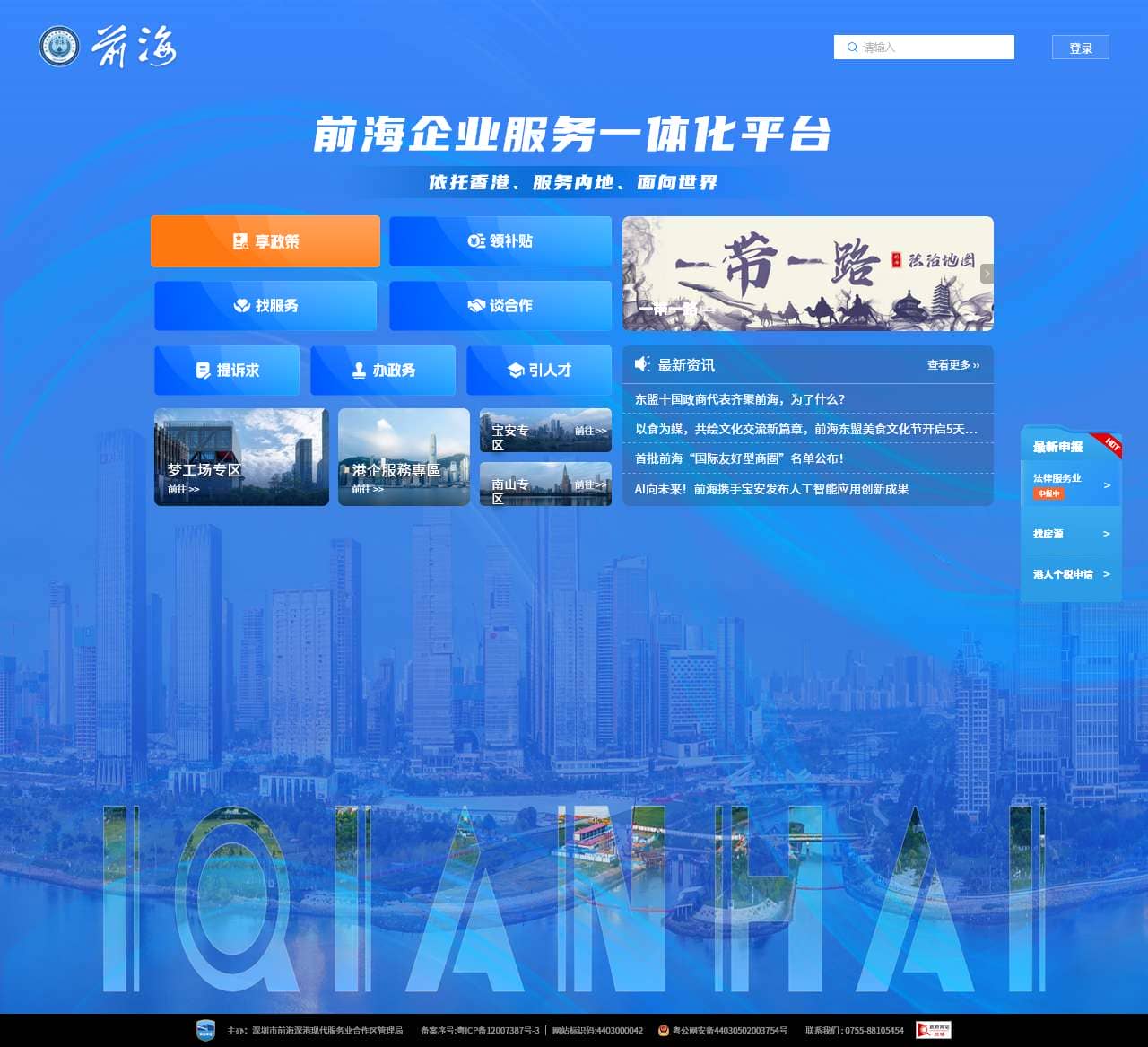The width and height of the screenshot is (1148, 1047).
Task: Click the search magnifier icon
Action: pos(852,47)
